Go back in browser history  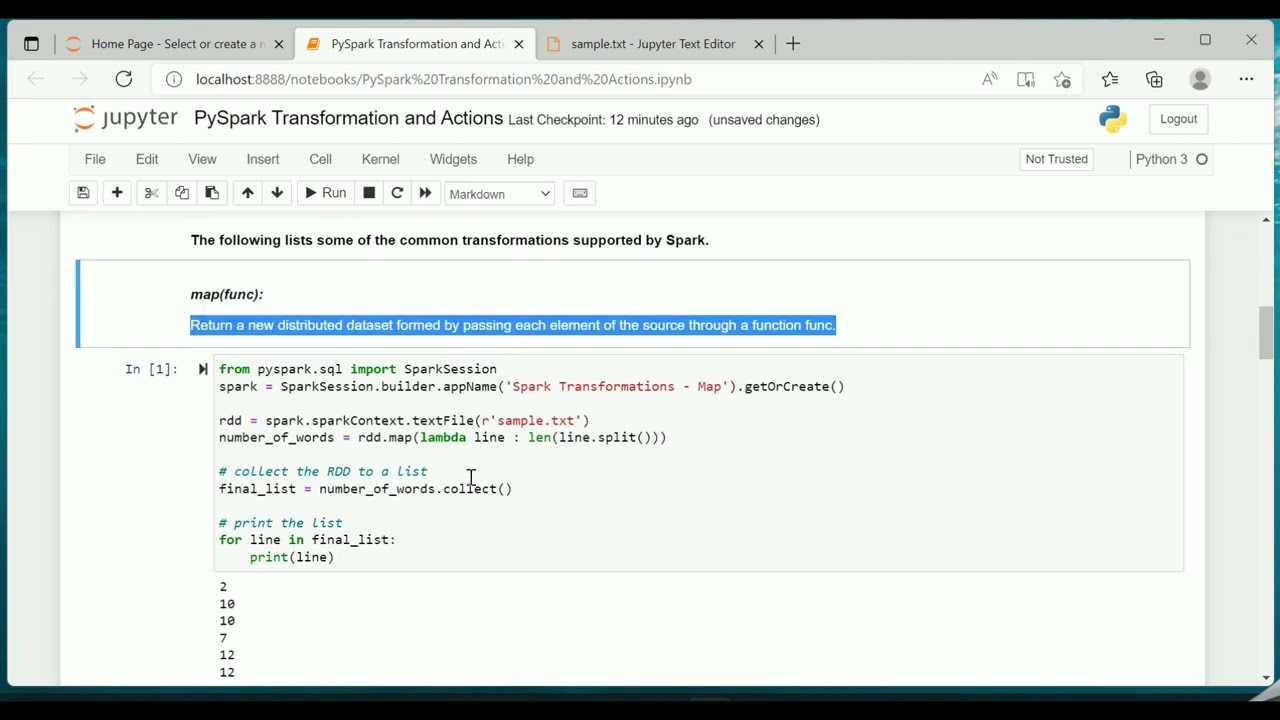[x=36, y=79]
